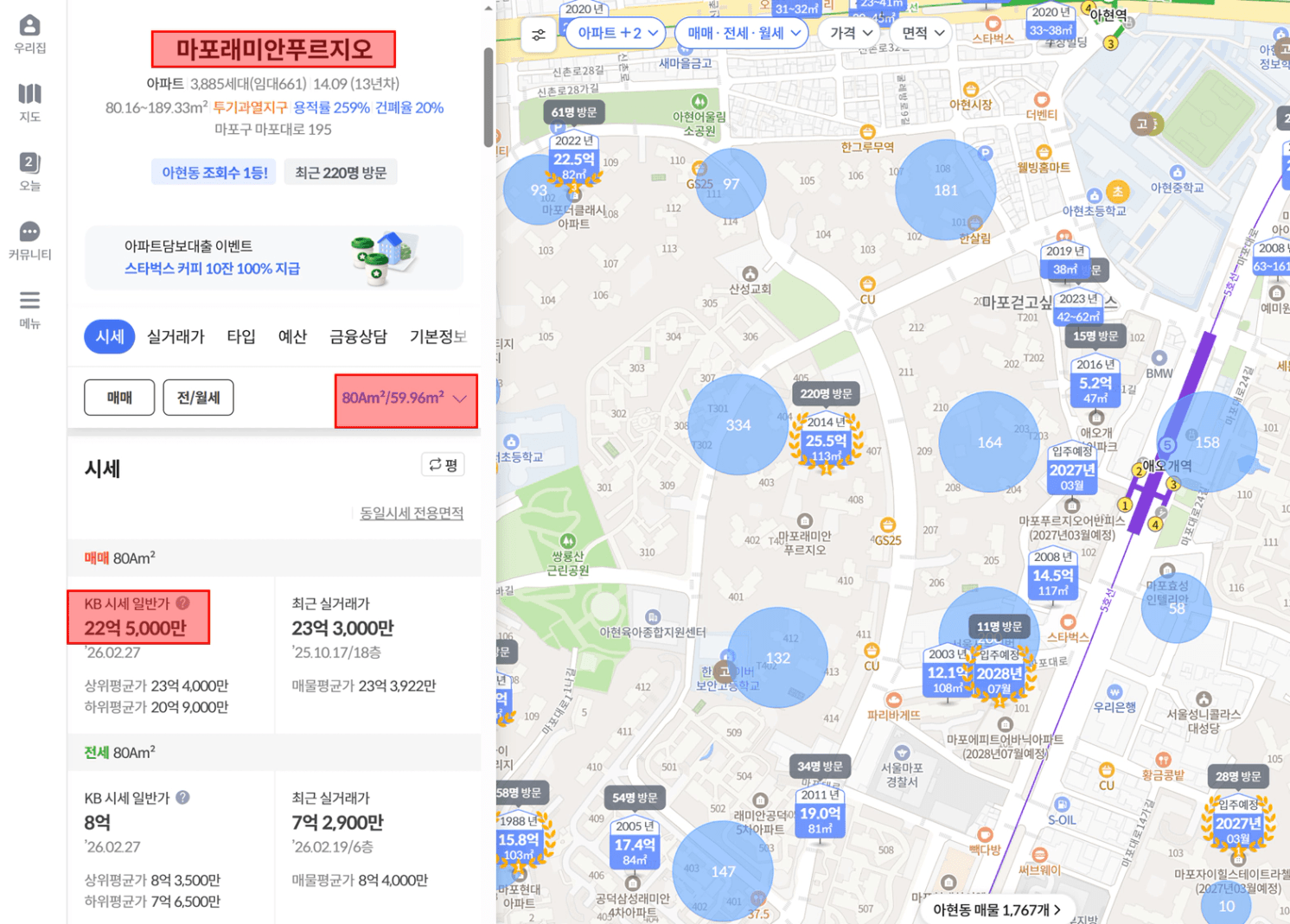The width and height of the screenshot is (1290, 924).
Task: Toggle 평 area unit switch
Action: tap(443, 465)
